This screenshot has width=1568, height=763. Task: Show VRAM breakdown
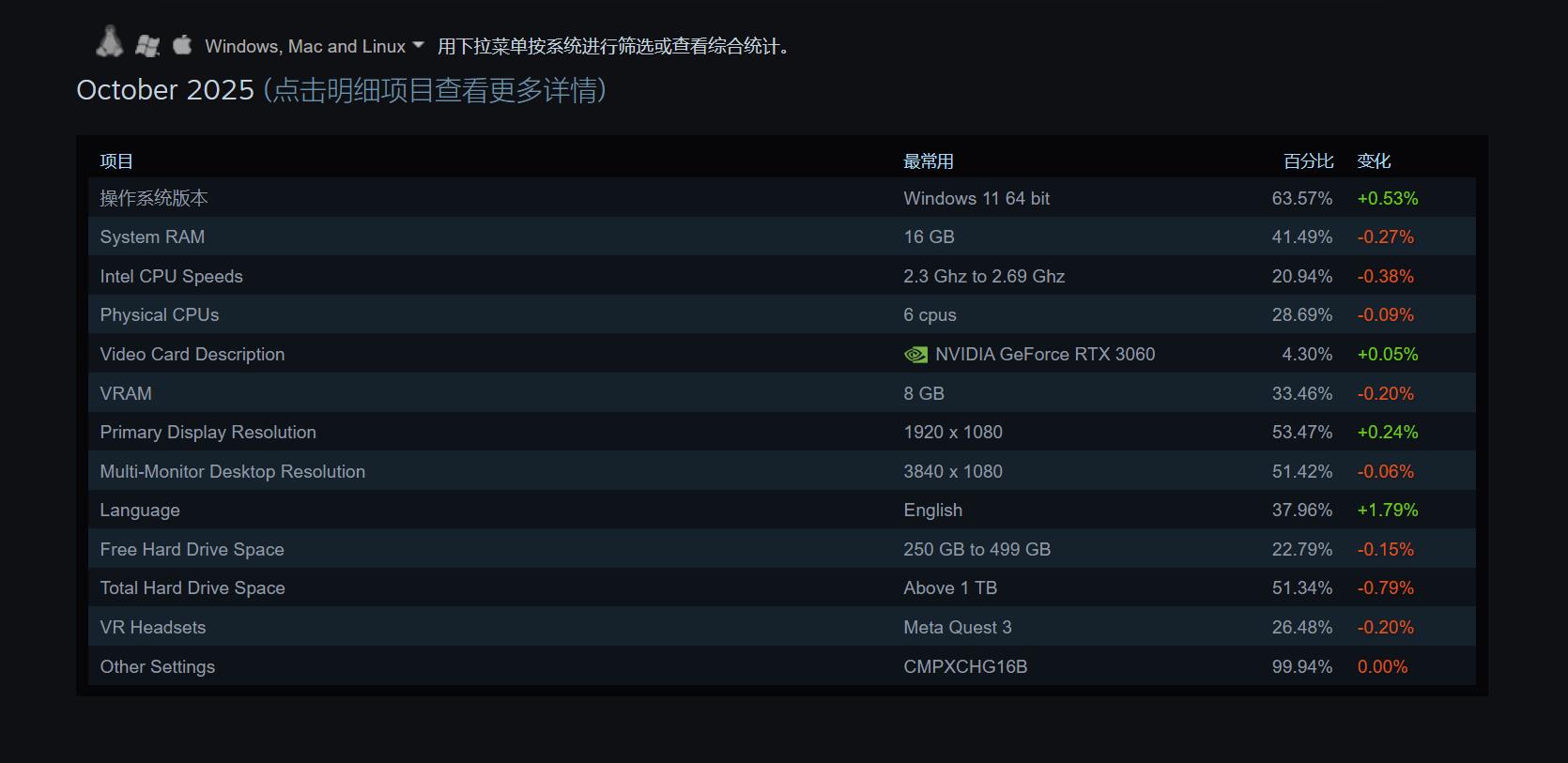pos(126,394)
